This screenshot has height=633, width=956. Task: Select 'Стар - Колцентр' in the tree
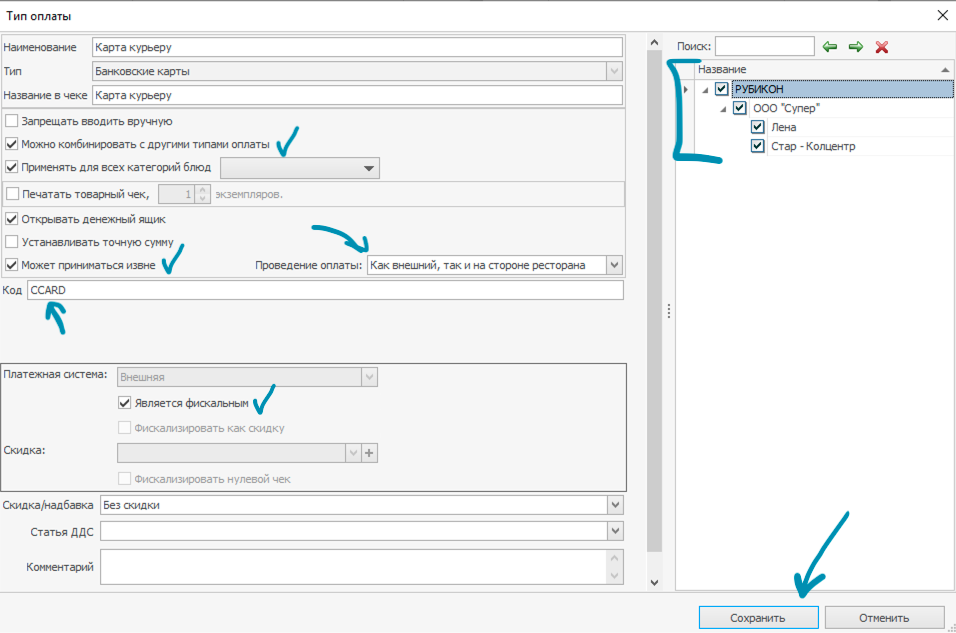pos(812,147)
